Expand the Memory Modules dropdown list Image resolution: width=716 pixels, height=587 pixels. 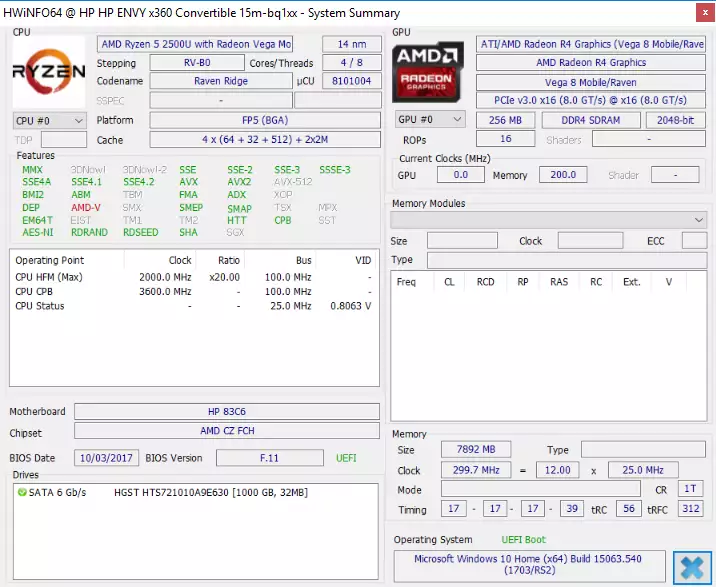point(549,220)
